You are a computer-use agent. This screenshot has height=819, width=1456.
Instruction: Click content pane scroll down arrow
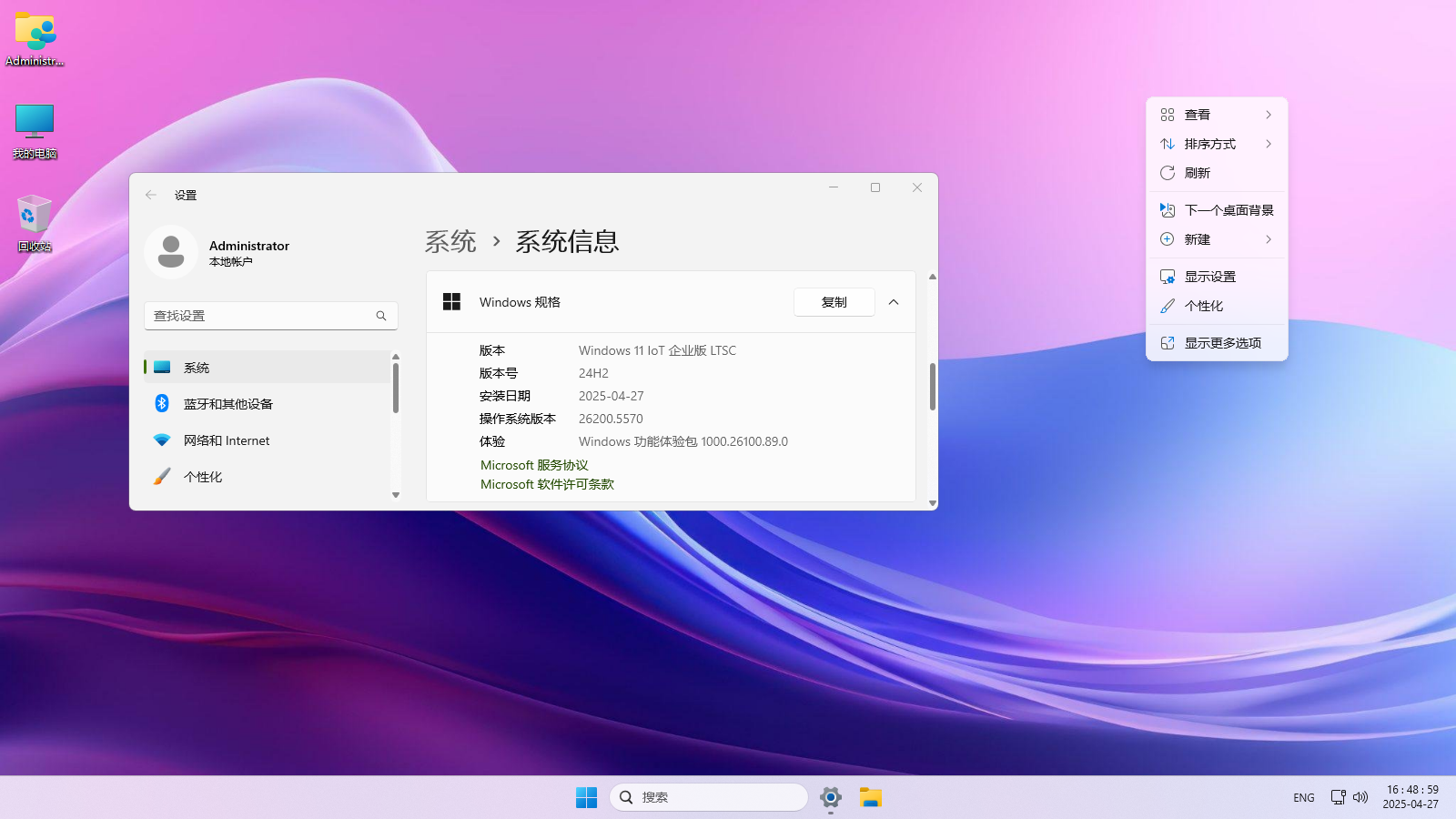point(933,503)
